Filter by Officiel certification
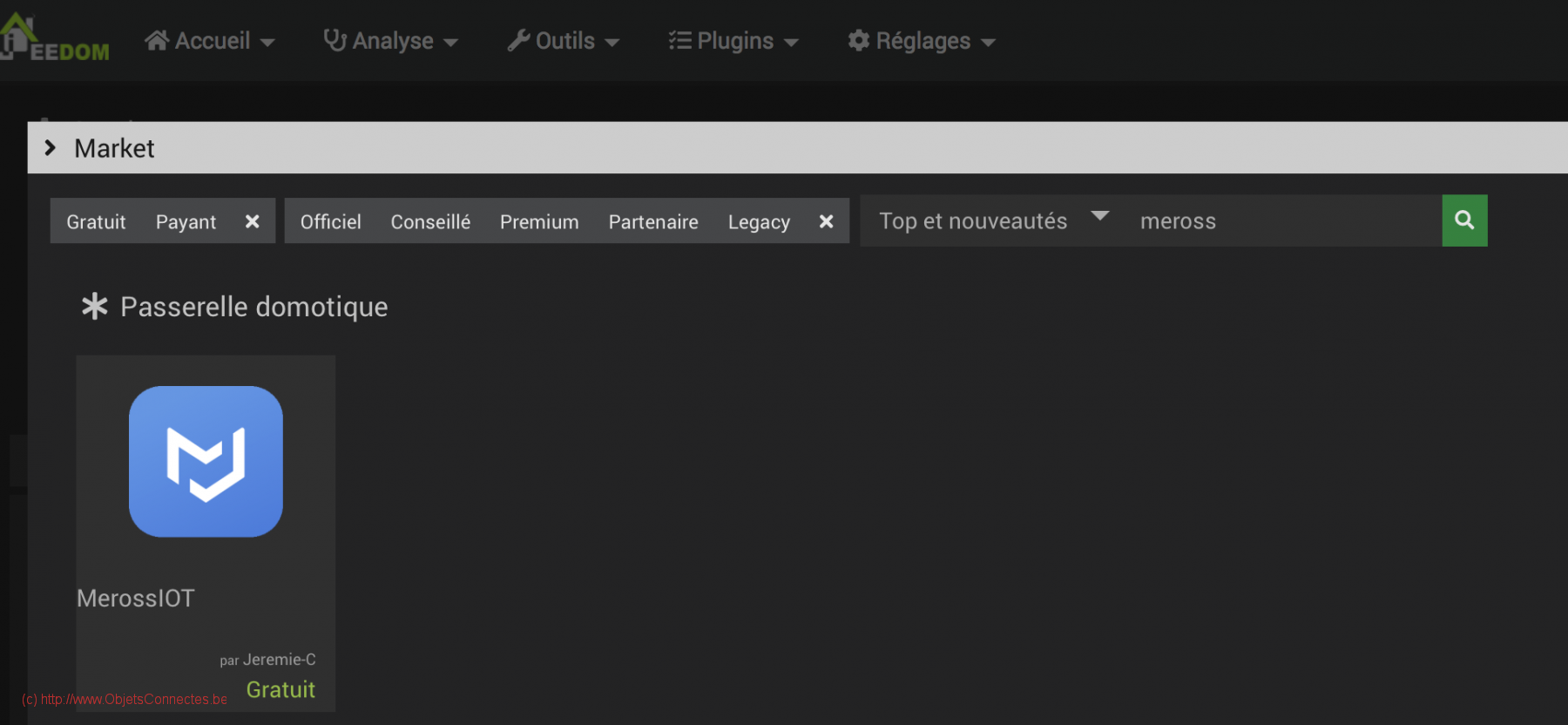Viewport: 1568px width, 725px height. 330,222
